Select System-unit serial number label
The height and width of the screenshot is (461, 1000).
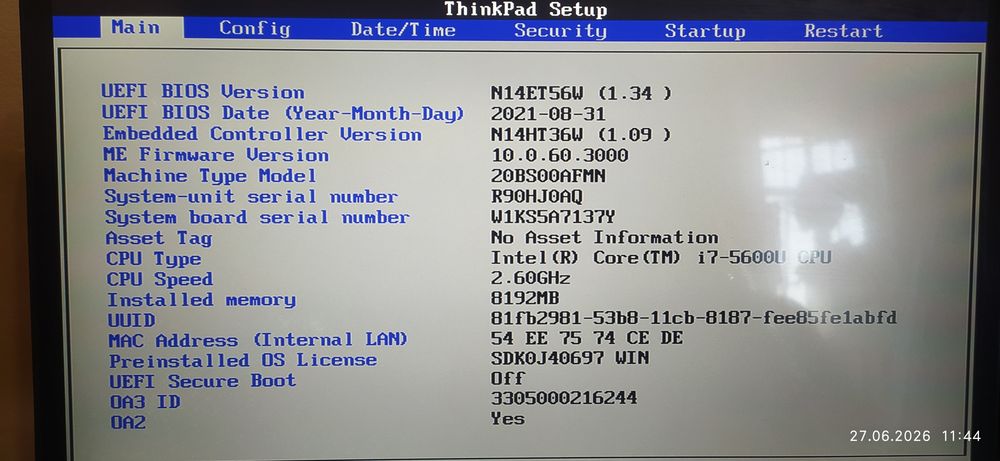point(251,196)
